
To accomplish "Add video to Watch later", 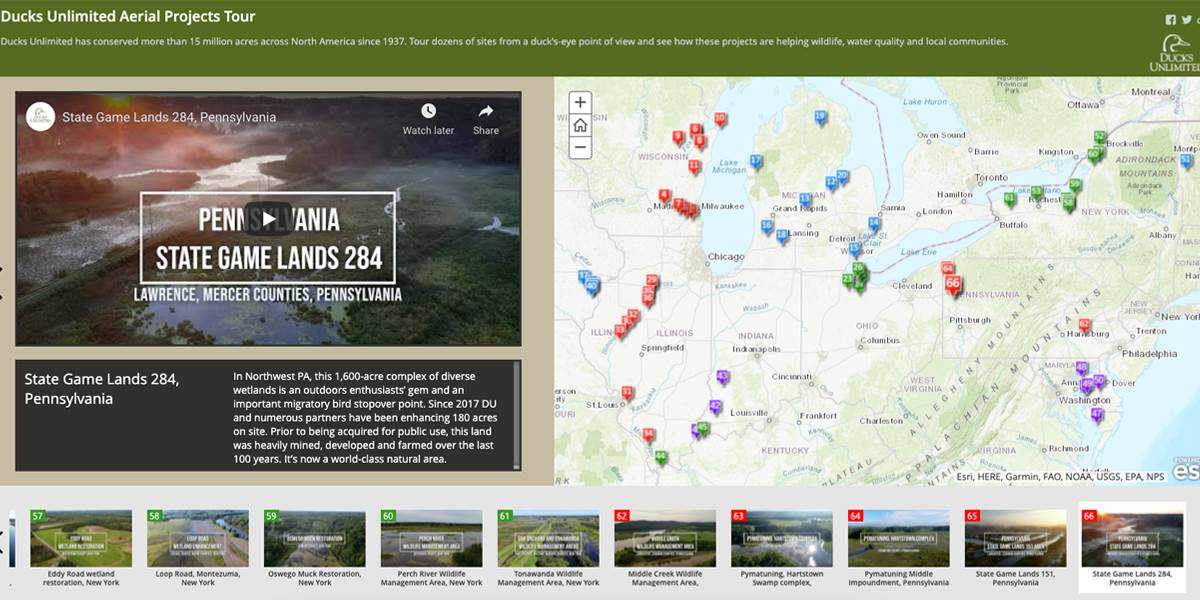I will (x=428, y=118).
